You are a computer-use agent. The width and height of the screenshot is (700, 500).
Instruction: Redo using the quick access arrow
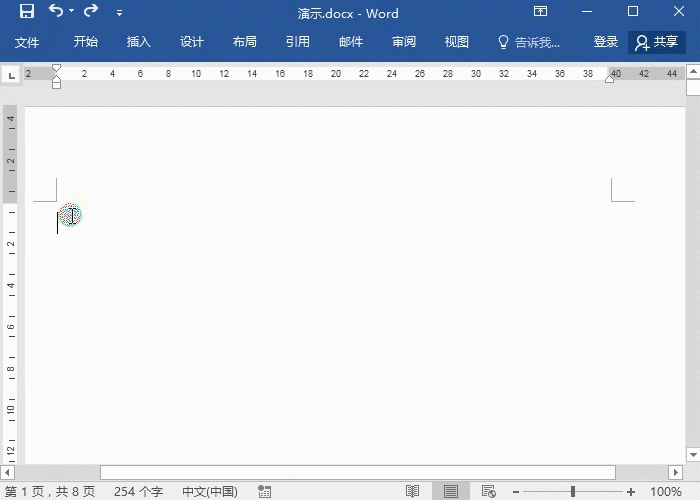point(91,13)
